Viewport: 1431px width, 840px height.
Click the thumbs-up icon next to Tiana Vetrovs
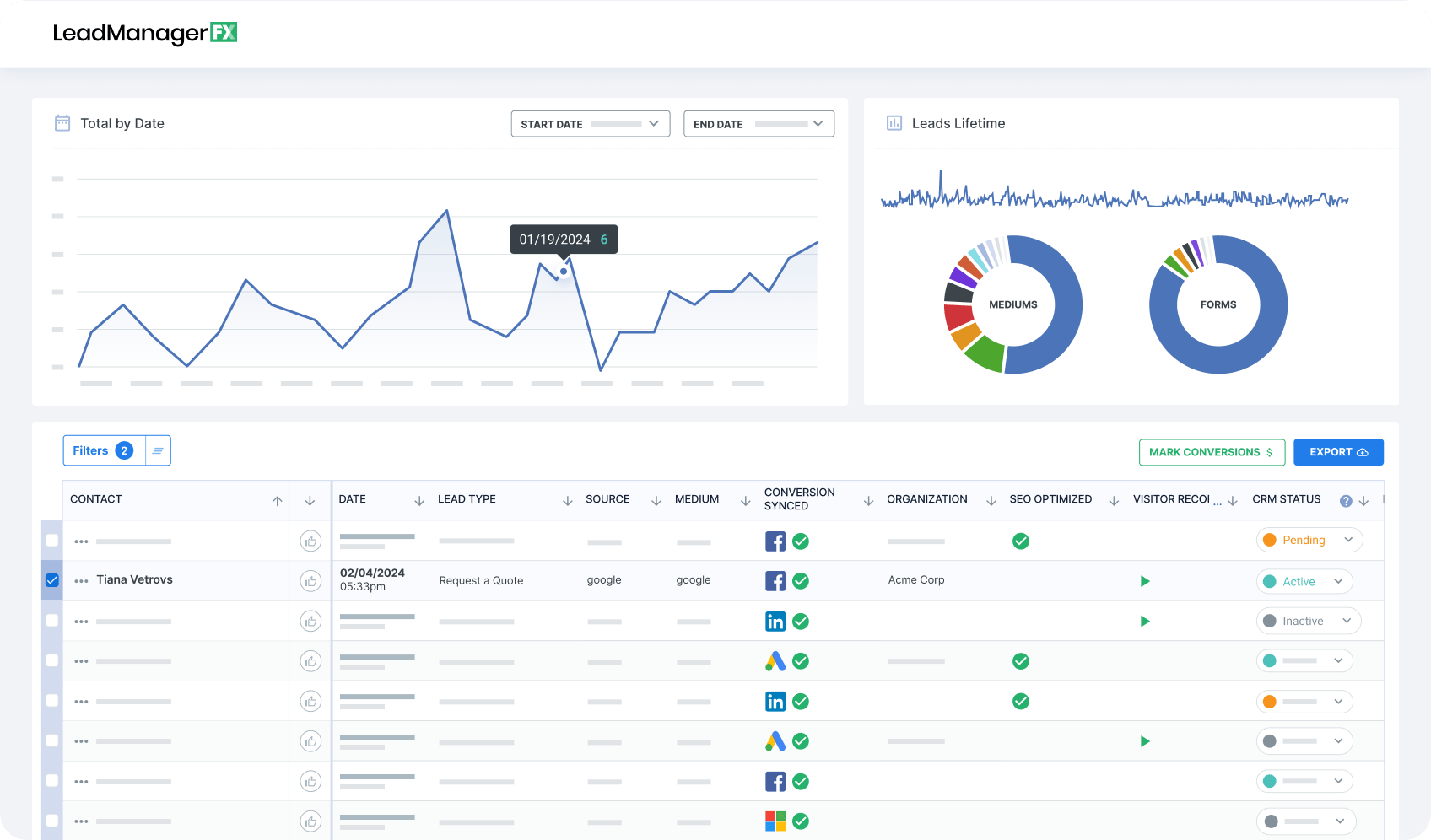click(x=310, y=580)
